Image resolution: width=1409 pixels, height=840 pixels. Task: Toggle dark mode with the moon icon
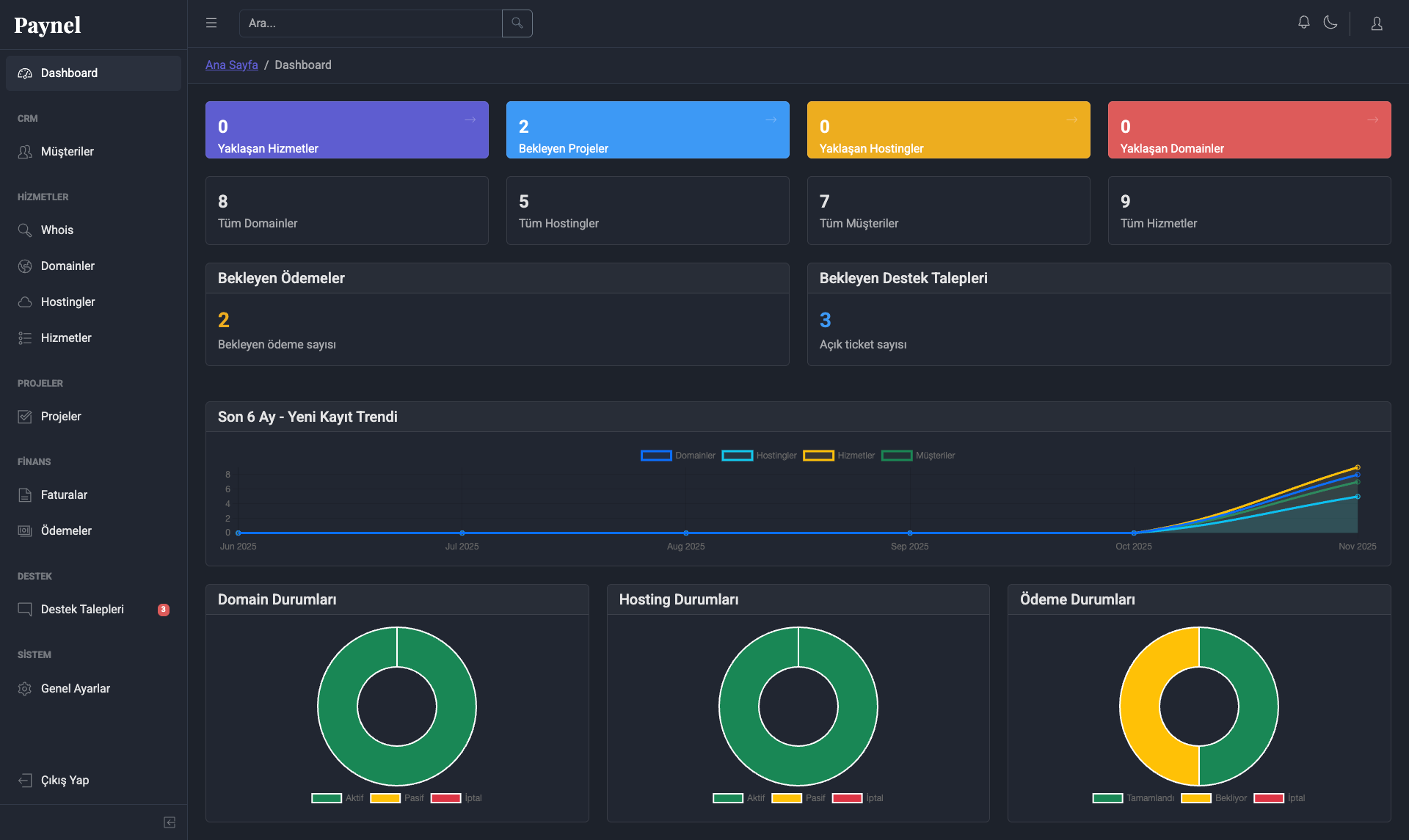click(x=1330, y=23)
